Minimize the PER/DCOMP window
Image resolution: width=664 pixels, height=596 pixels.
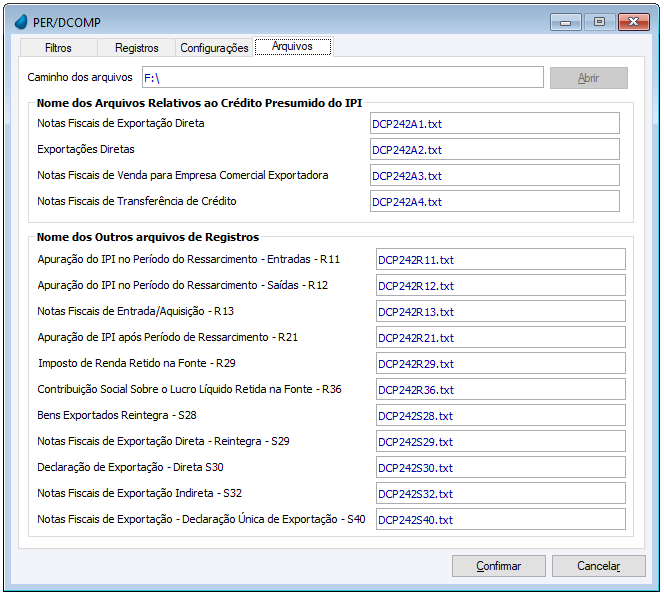click(566, 22)
